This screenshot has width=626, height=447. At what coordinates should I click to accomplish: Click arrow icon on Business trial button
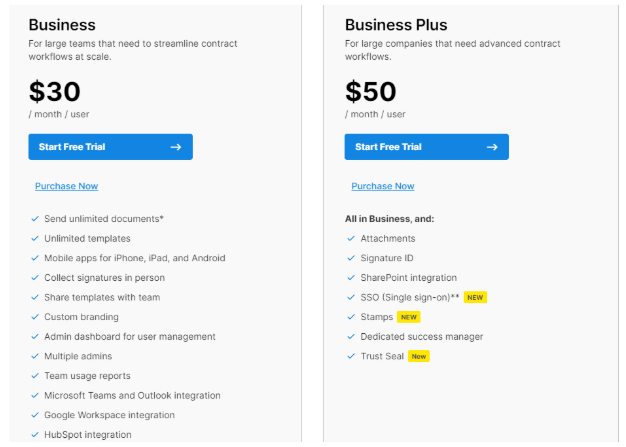176,147
